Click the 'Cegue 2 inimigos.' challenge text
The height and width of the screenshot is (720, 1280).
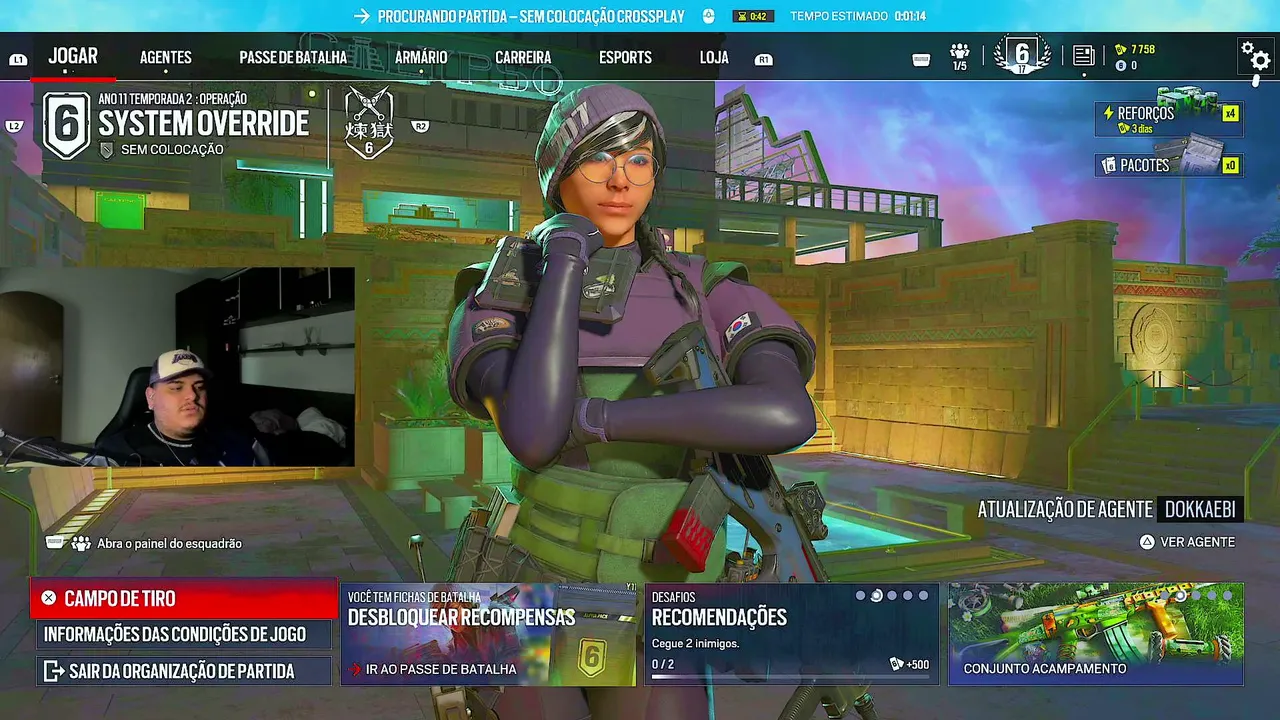(695, 643)
